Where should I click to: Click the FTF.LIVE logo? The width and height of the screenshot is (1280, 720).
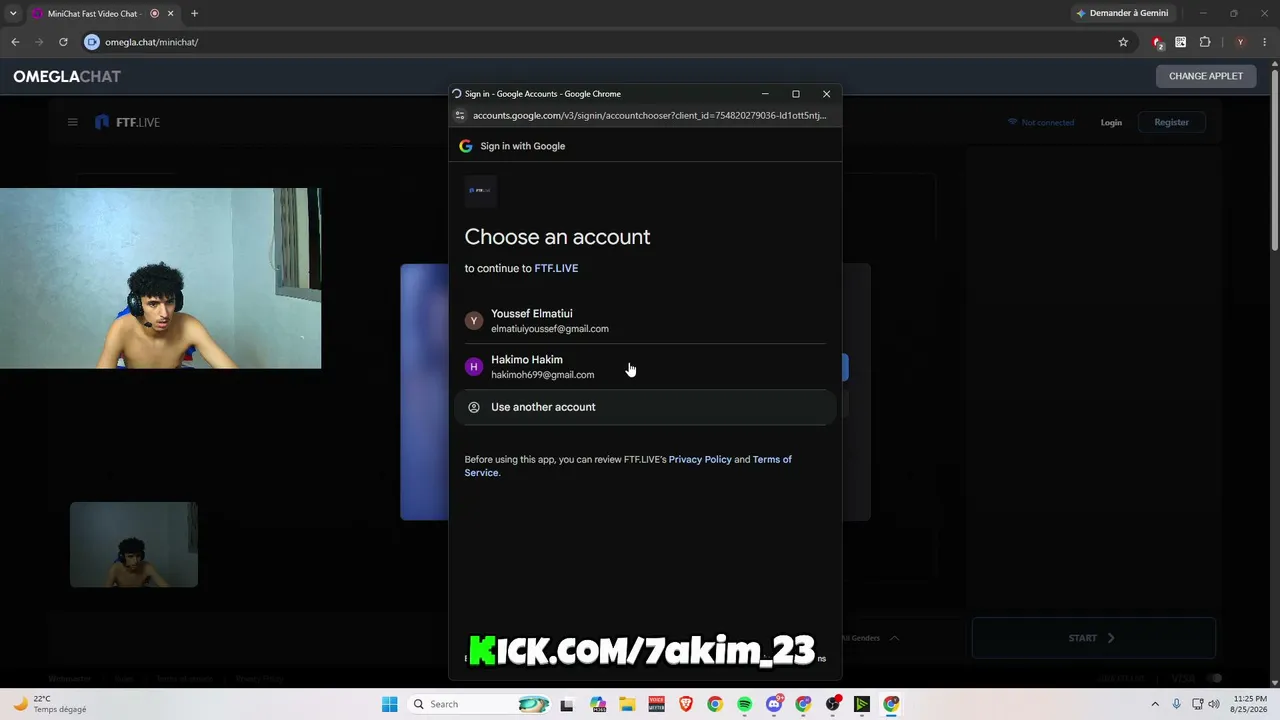(x=127, y=122)
